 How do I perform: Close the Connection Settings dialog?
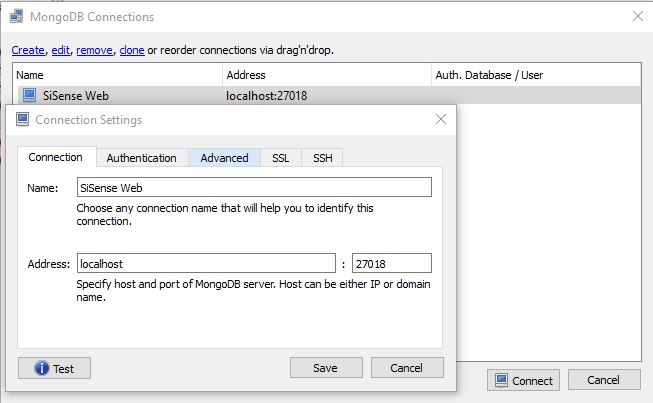[x=441, y=119]
